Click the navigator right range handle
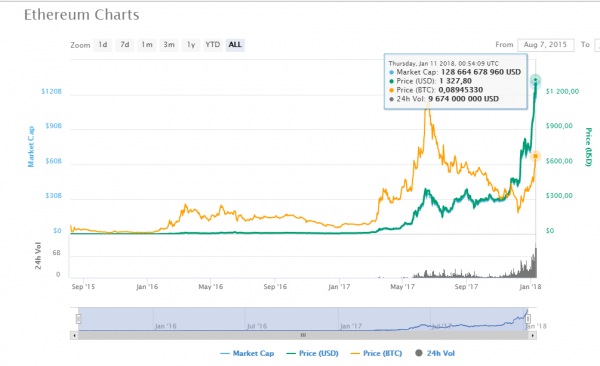This screenshot has height=366, width=600. [x=528, y=319]
